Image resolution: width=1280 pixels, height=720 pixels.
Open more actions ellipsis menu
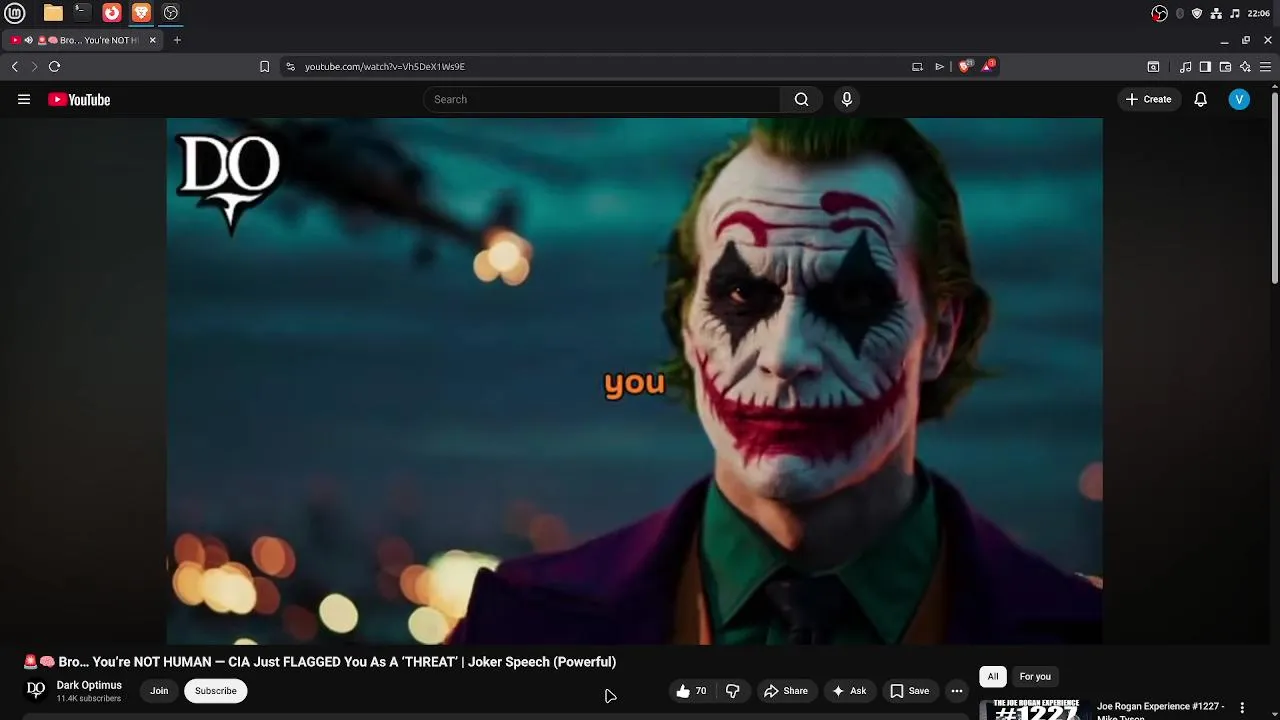click(957, 691)
